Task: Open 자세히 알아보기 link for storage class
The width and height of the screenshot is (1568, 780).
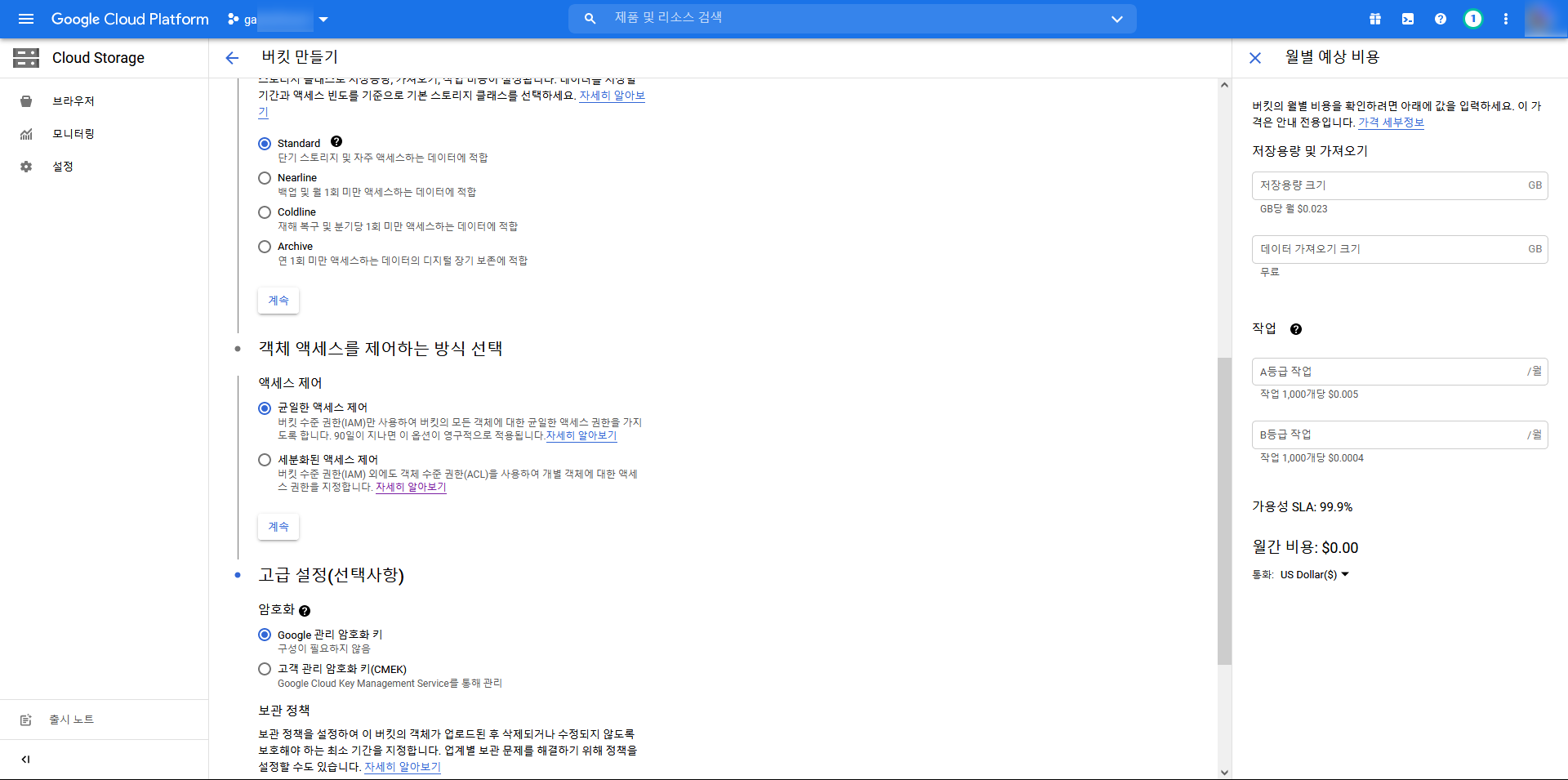Action: pyautogui.click(x=612, y=96)
